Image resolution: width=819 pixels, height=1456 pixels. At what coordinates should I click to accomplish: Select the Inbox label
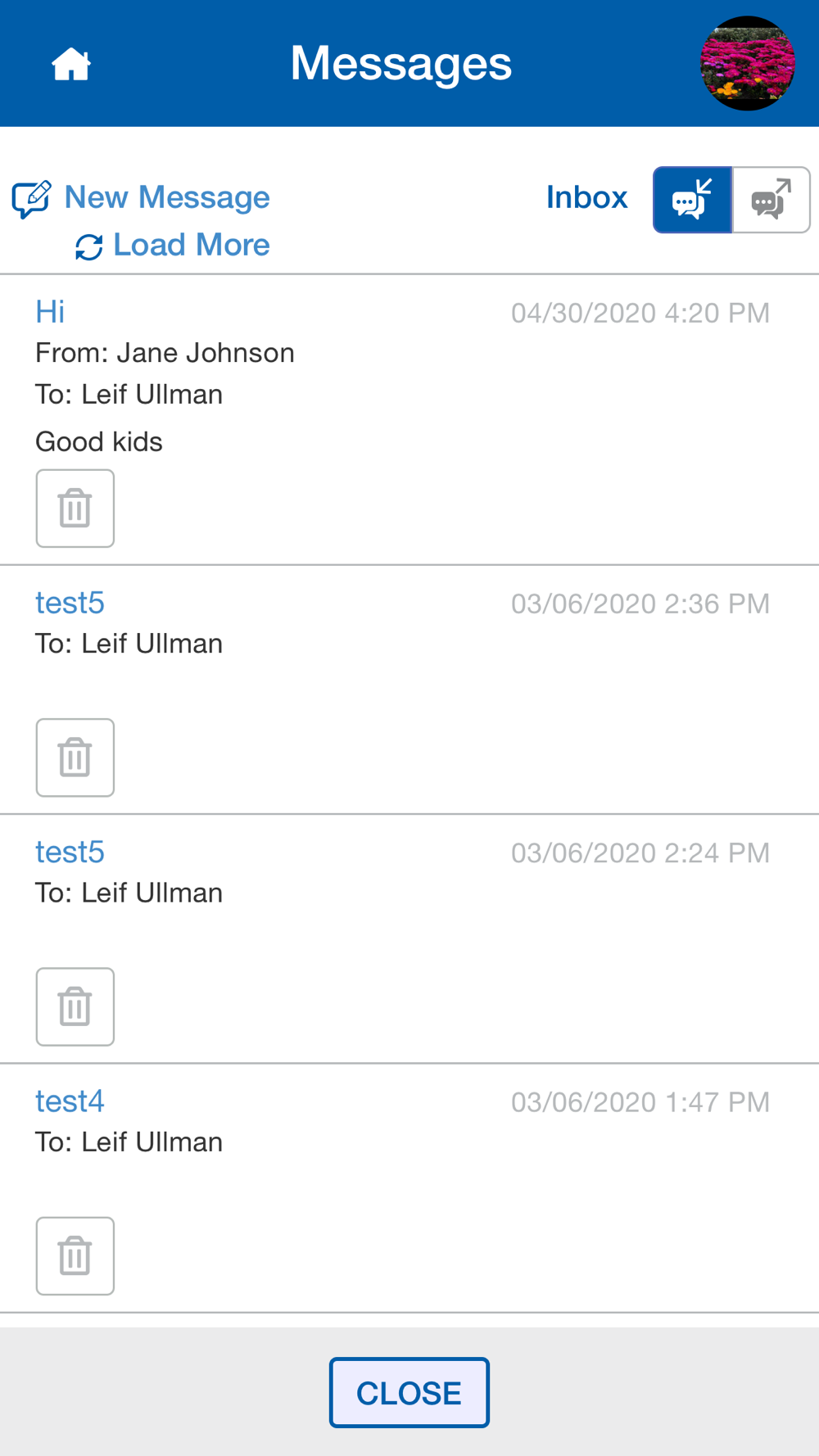(587, 197)
